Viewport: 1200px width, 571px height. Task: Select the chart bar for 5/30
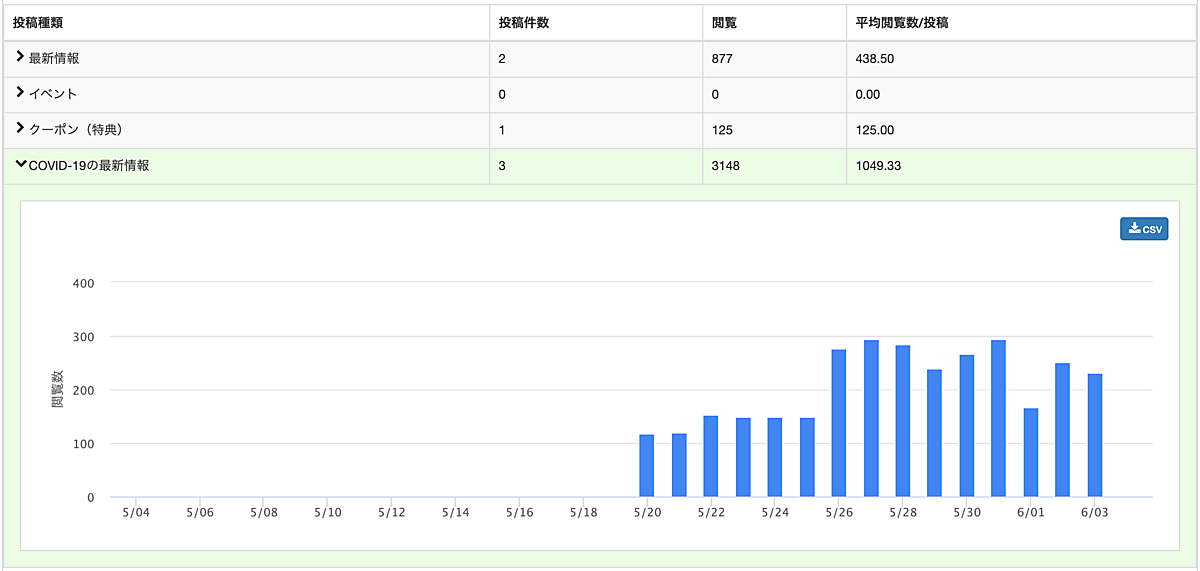point(967,426)
